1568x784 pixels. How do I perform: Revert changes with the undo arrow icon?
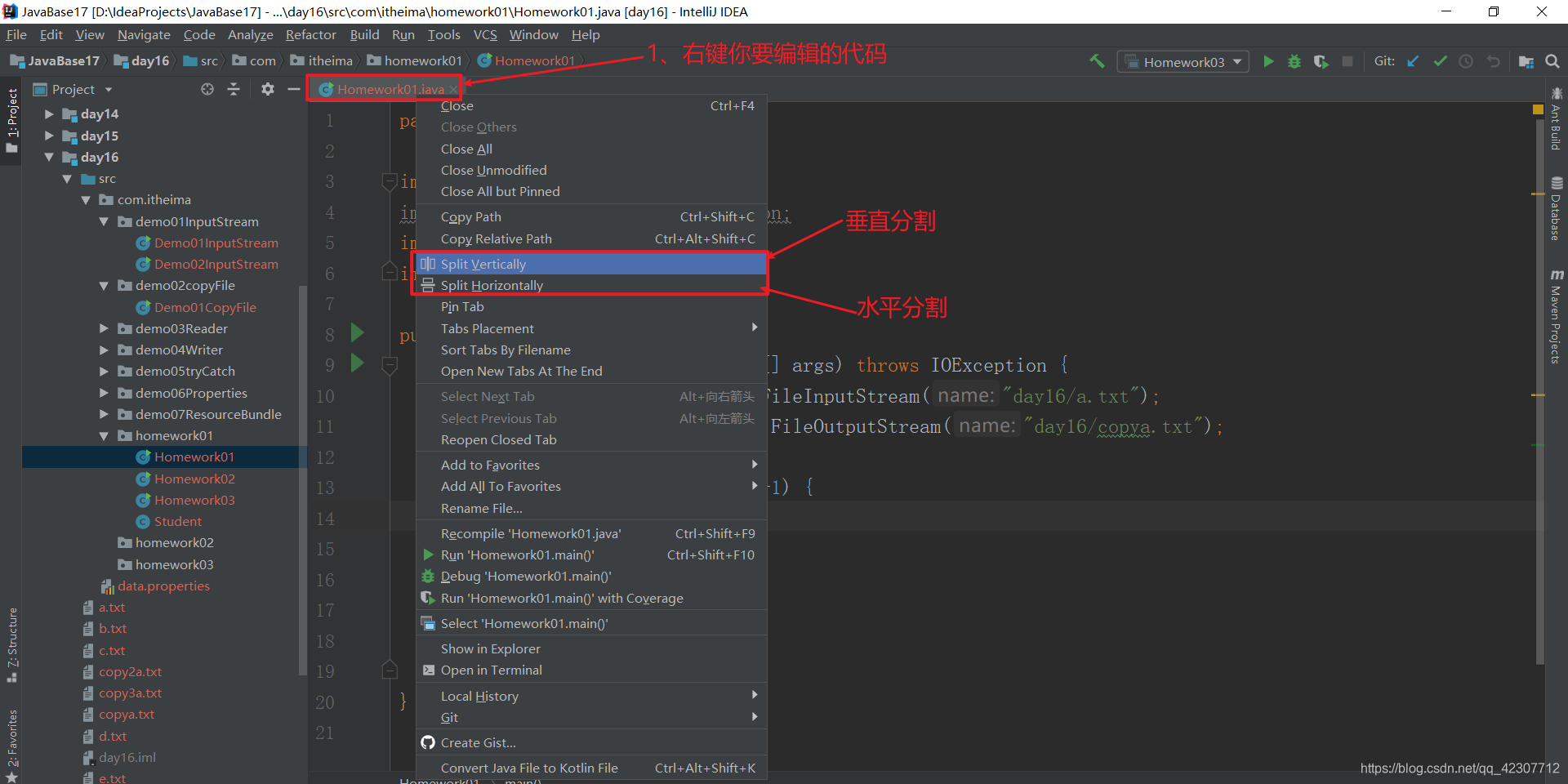pos(1493,61)
